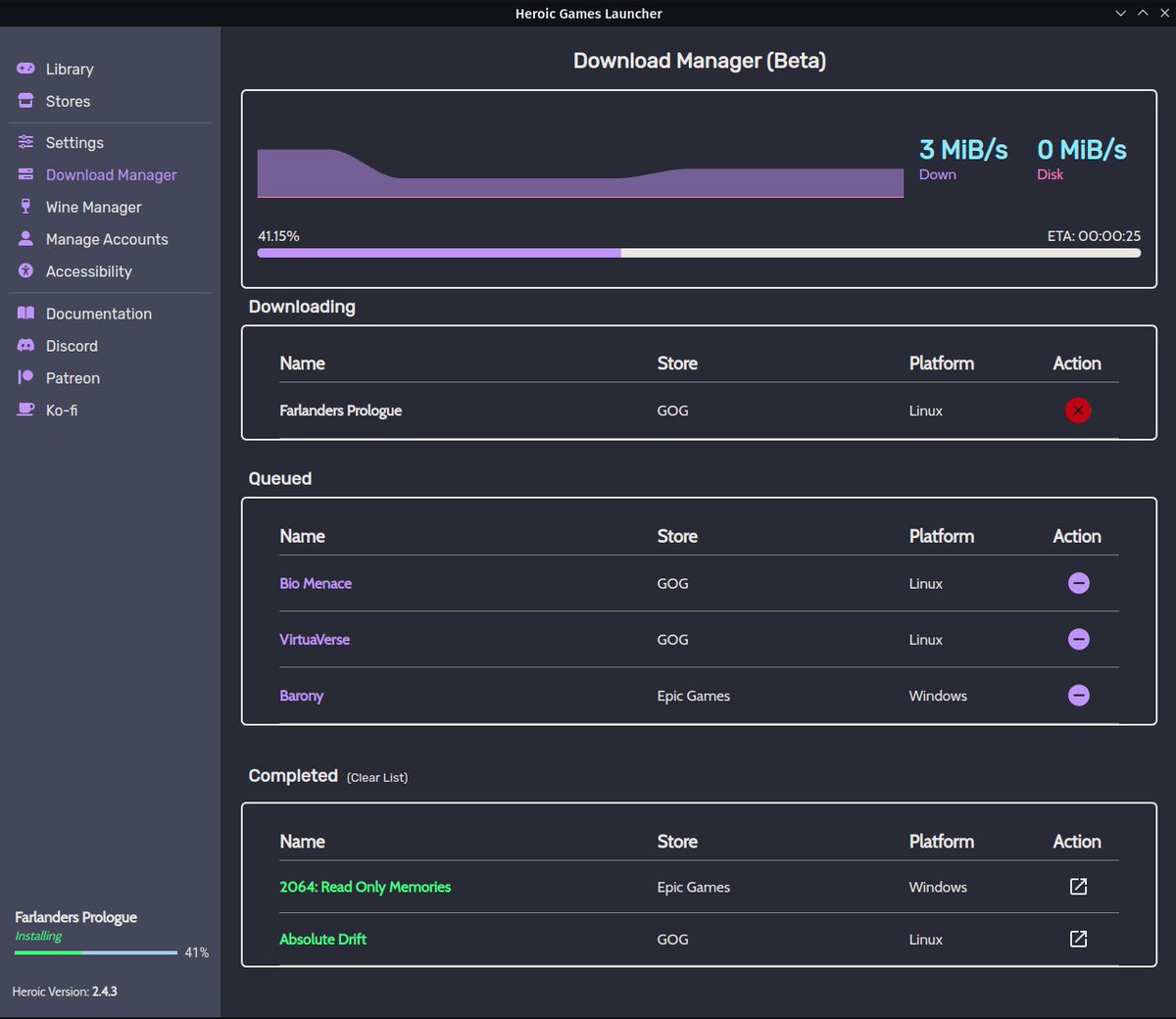The width and height of the screenshot is (1176, 1019).
Task: Click Epic Games store cell for Barony
Action: pyautogui.click(x=693, y=696)
